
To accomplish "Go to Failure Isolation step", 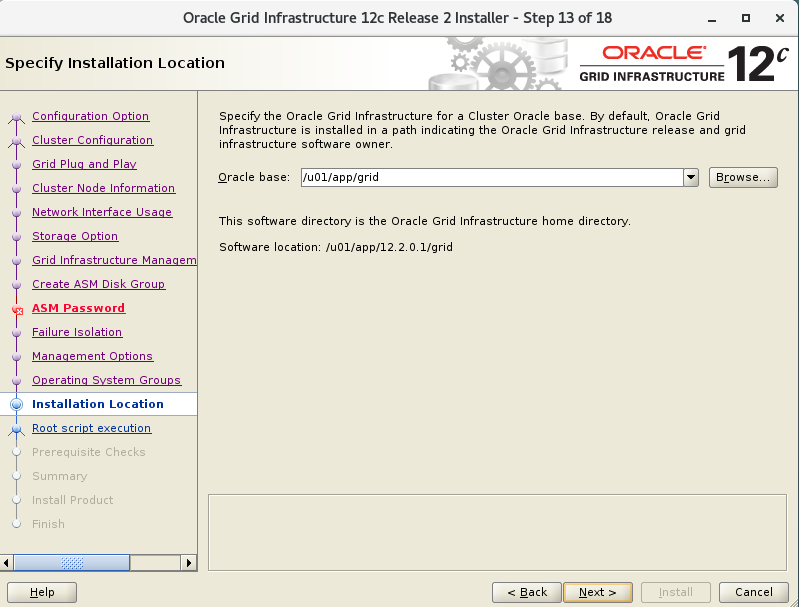I will coord(77,332).
